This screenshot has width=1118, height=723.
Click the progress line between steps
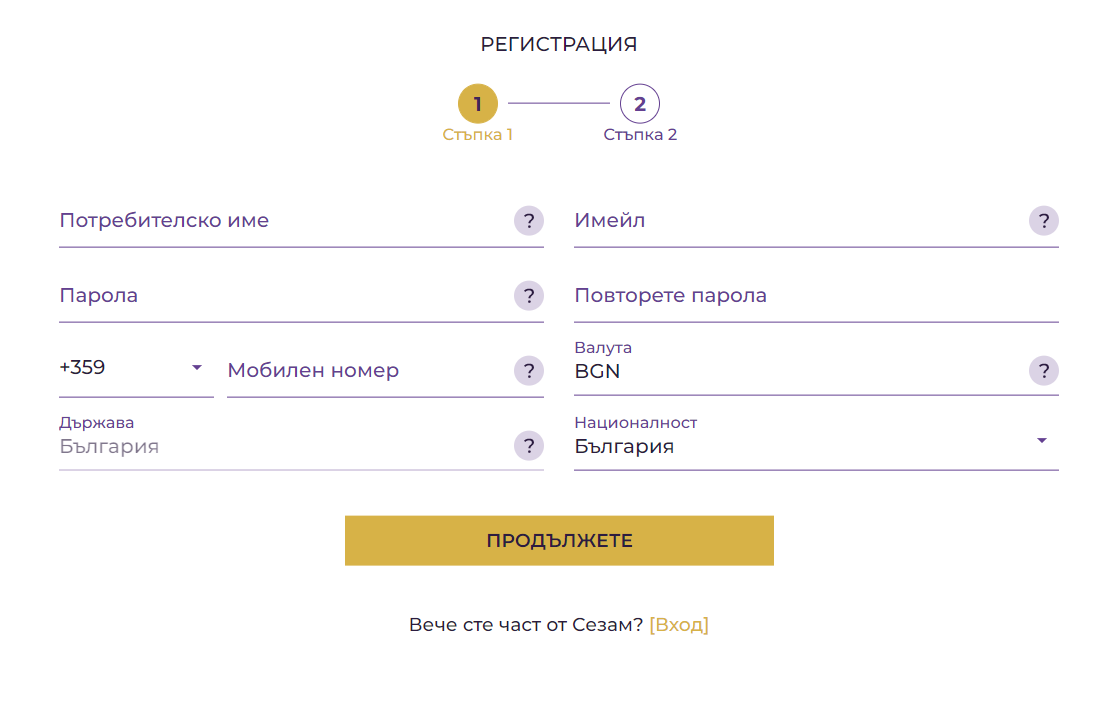click(x=559, y=103)
